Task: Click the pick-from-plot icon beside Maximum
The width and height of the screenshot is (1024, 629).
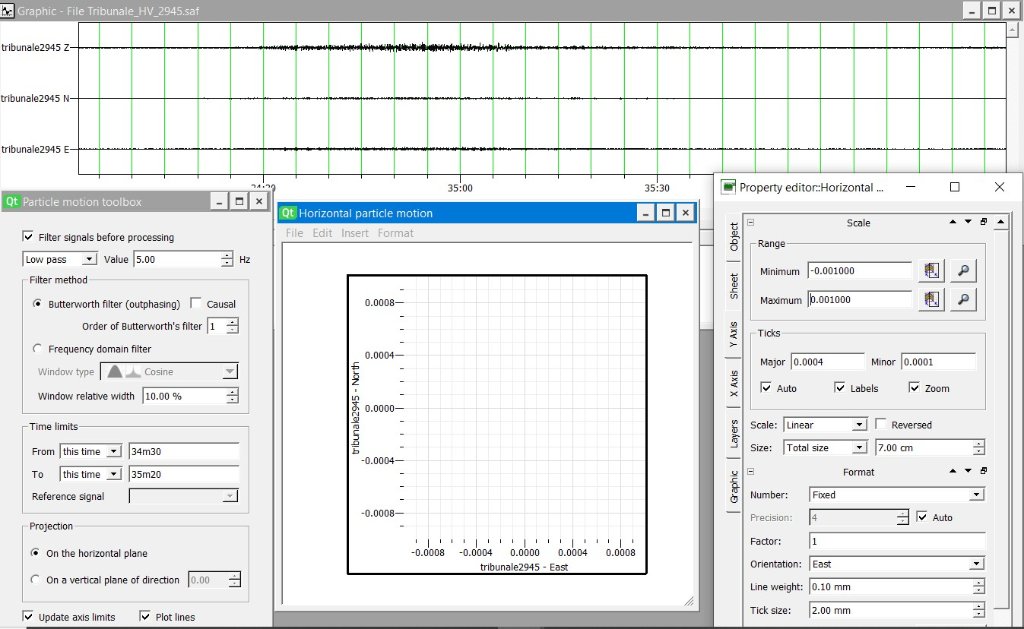Action: 933,300
